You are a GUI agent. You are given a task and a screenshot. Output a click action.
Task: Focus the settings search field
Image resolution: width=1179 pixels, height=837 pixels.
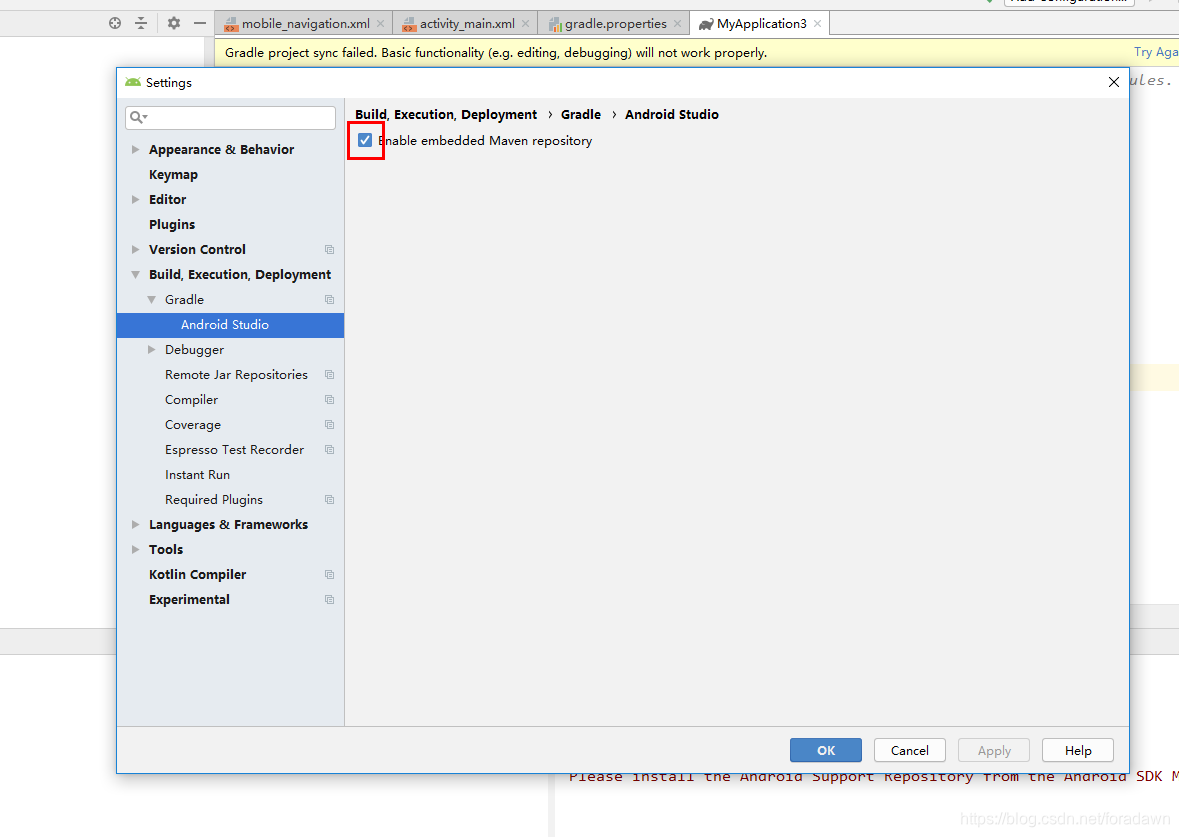tap(230, 117)
